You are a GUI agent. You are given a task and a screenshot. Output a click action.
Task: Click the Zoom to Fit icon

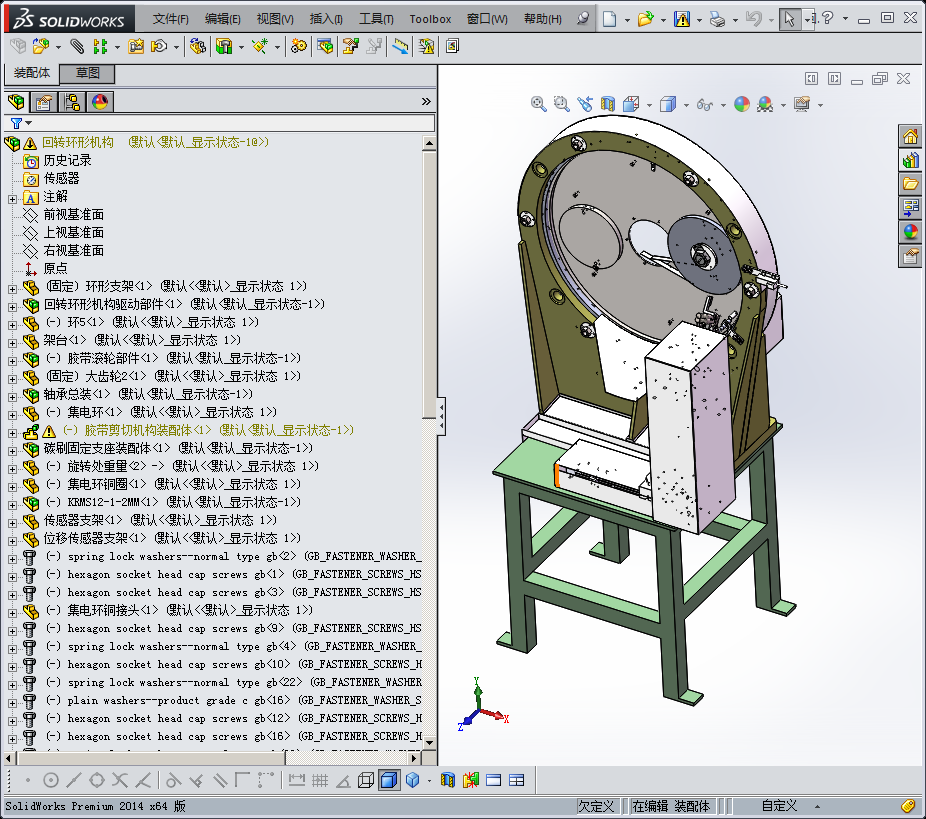538,104
